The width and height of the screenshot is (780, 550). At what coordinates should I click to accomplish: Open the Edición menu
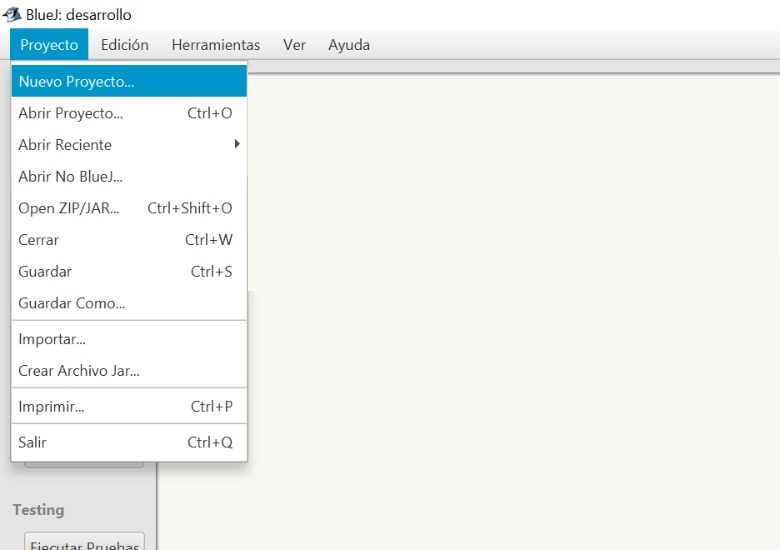click(x=125, y=45)
